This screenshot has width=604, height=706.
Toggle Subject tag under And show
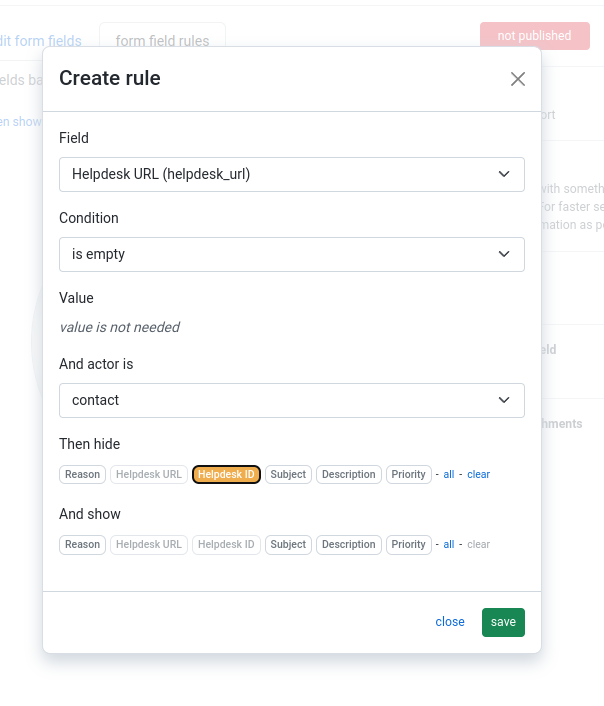[x=288, y=545]
